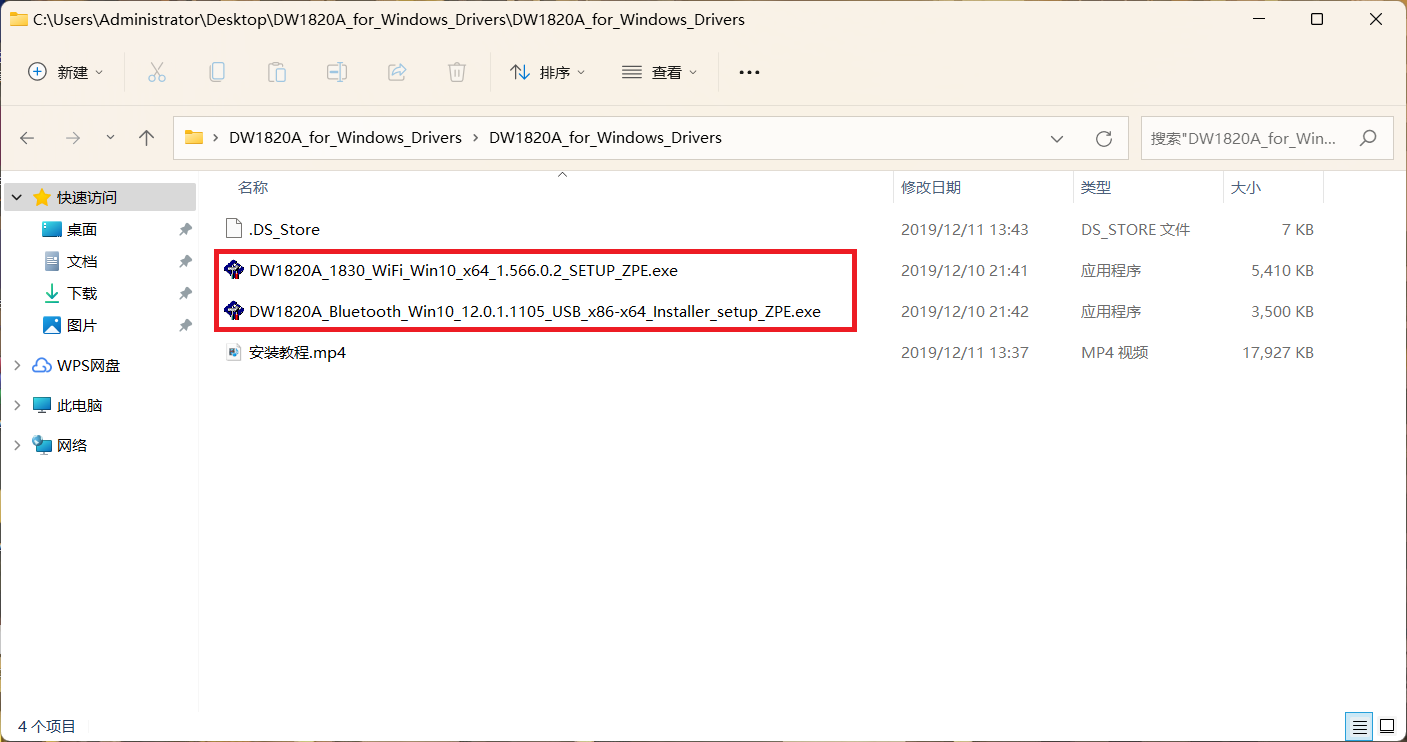
Task: Switch to large thumbnails view icon
Action: (x=1387, y=725)
